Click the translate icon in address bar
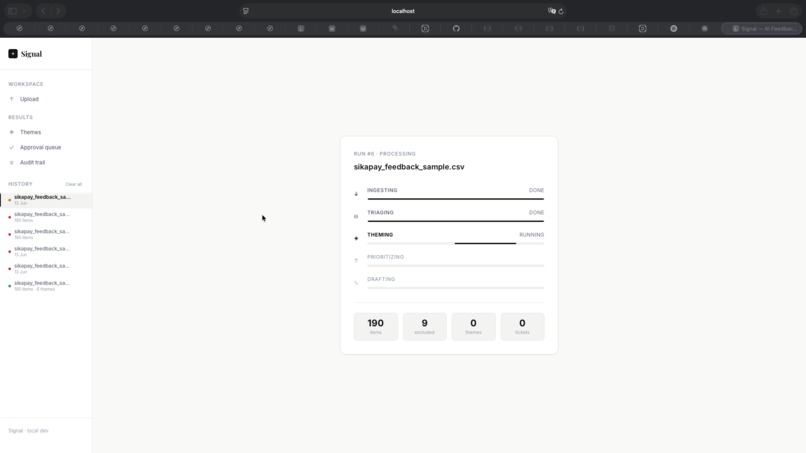The height and width of the screenshot is (453, 806). pos(552,11)
